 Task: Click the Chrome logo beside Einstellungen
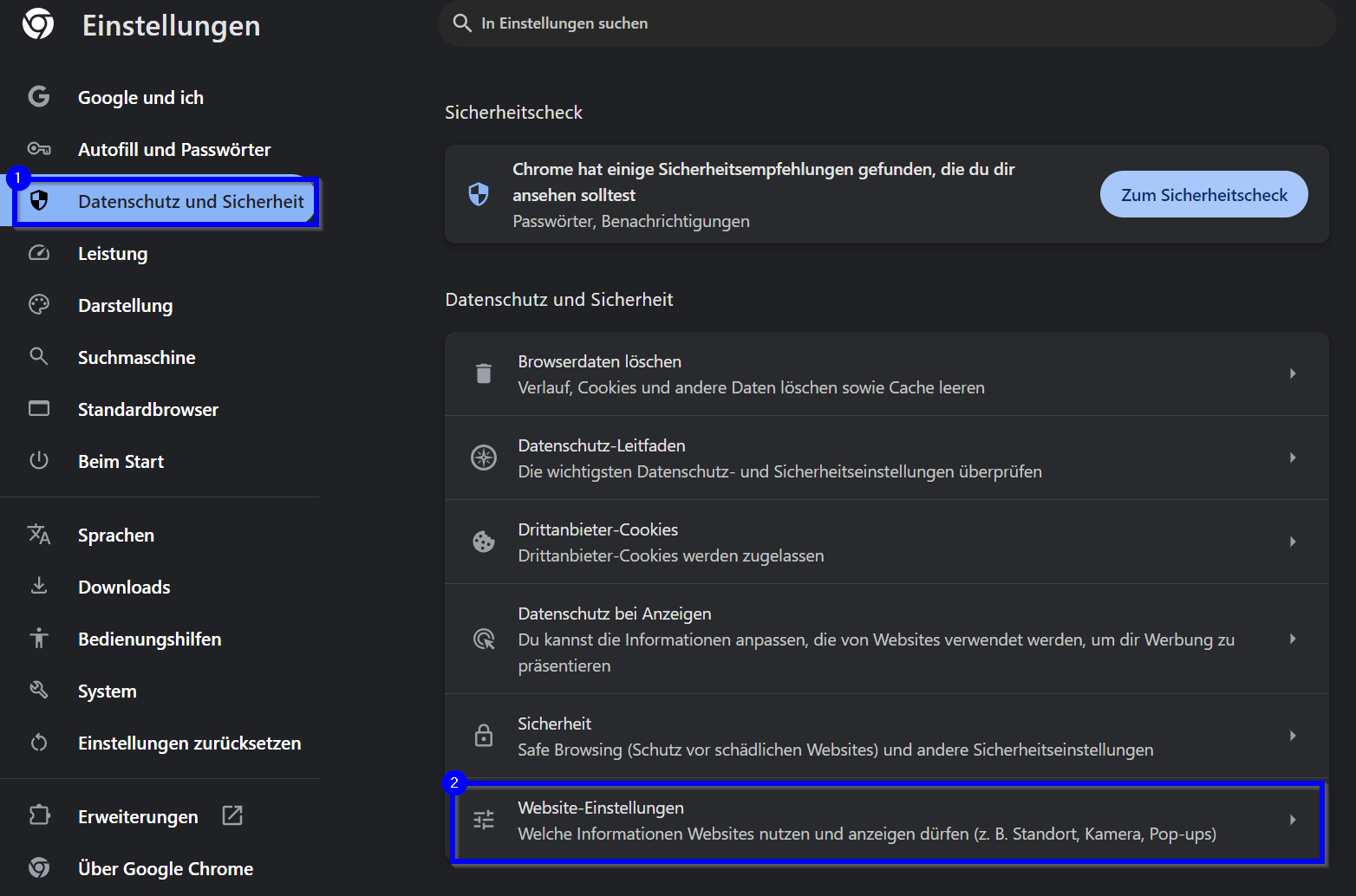click(38, 24)
